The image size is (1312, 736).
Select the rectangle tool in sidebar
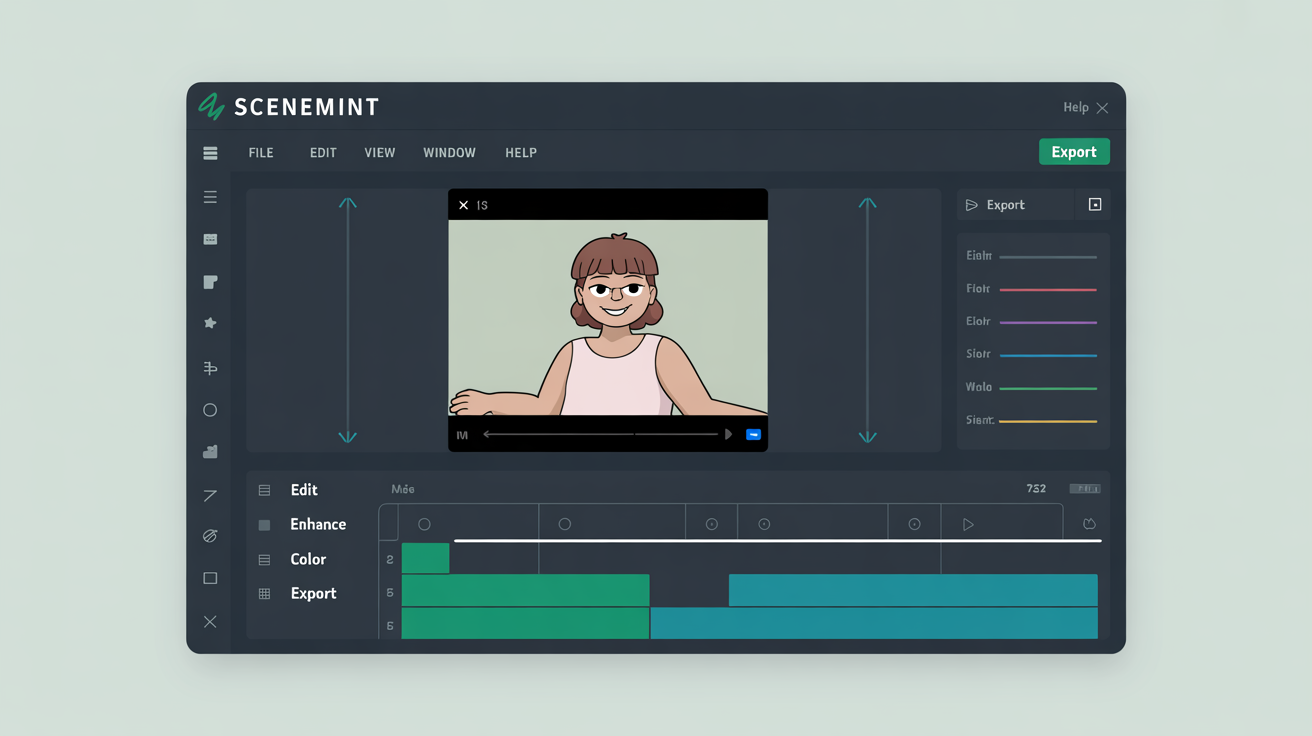pos(210,578)
